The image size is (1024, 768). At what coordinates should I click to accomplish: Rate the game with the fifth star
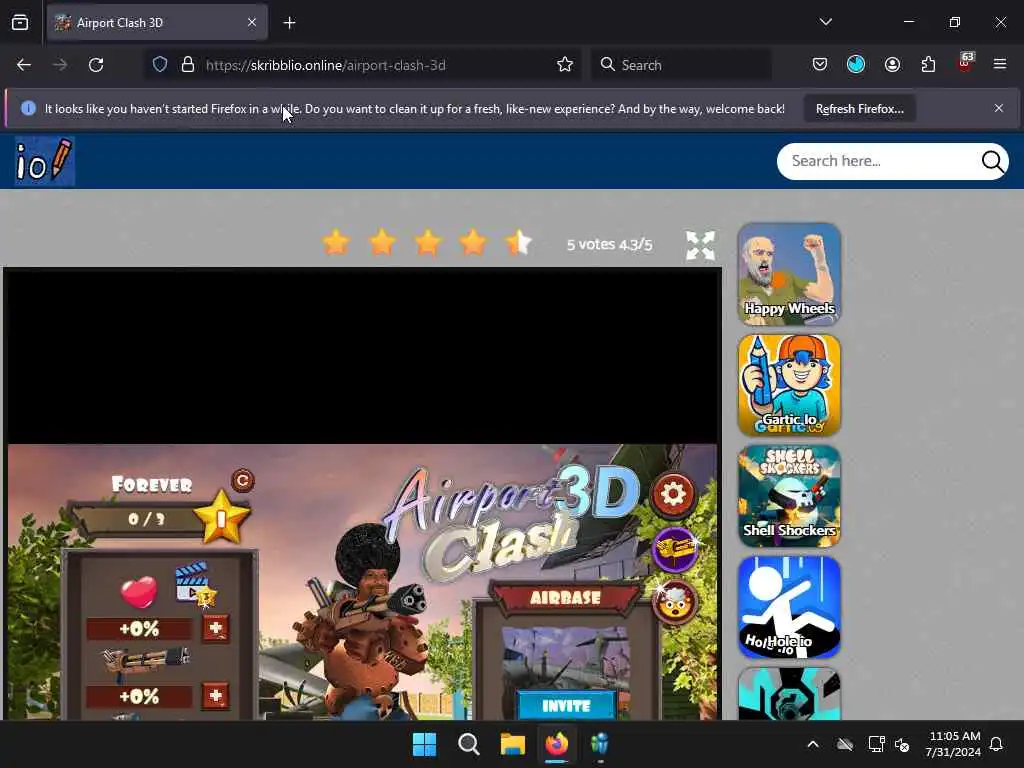click(x=519, y=243)
